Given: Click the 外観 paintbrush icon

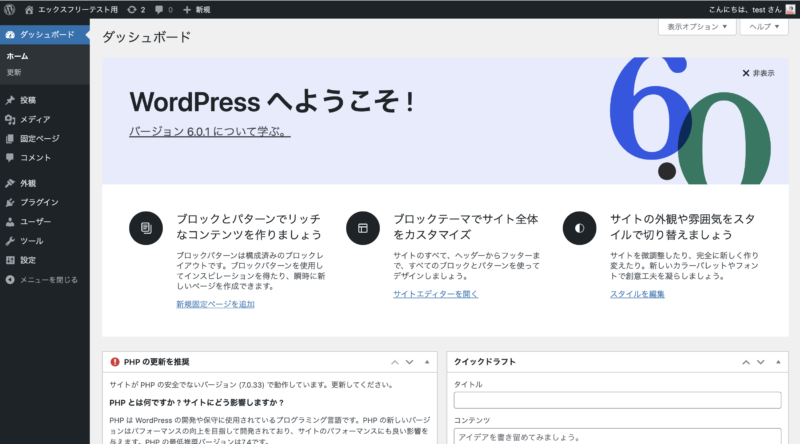Looking at the screenshot, I should 10,183.
